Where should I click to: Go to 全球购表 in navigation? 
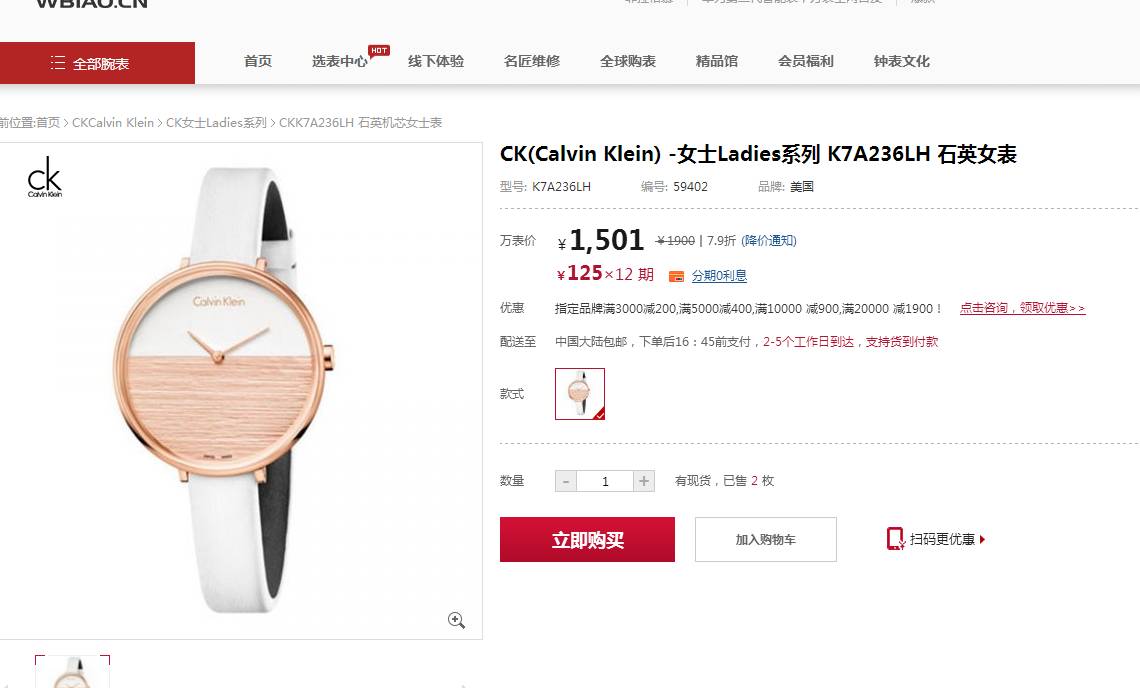click(627, 61)
